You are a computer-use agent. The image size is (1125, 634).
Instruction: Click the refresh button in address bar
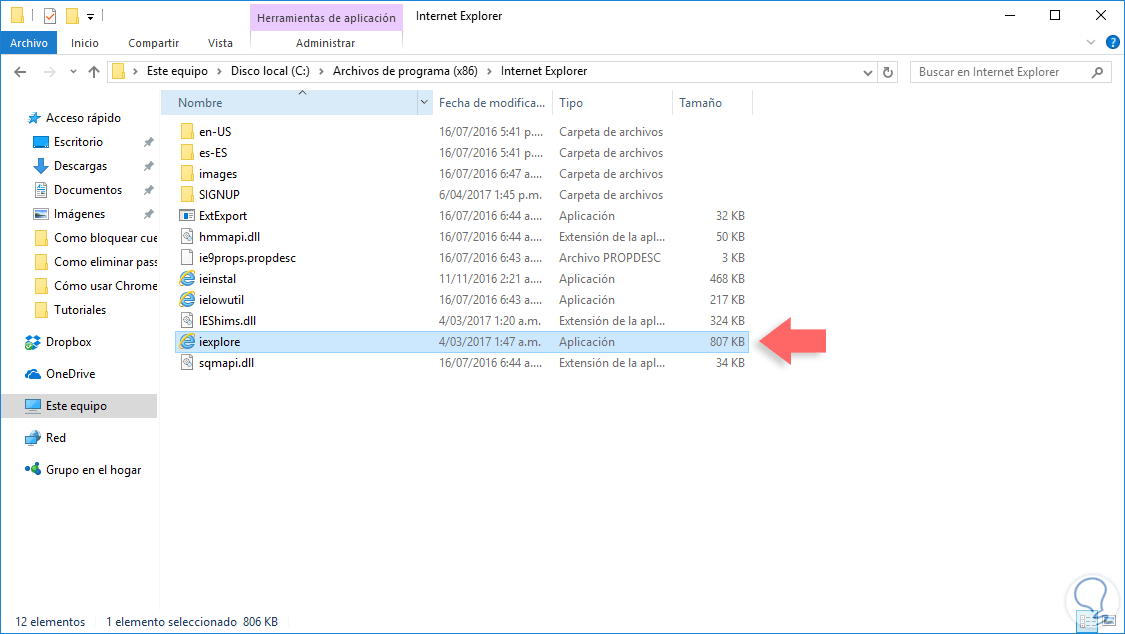click(888, 72)
